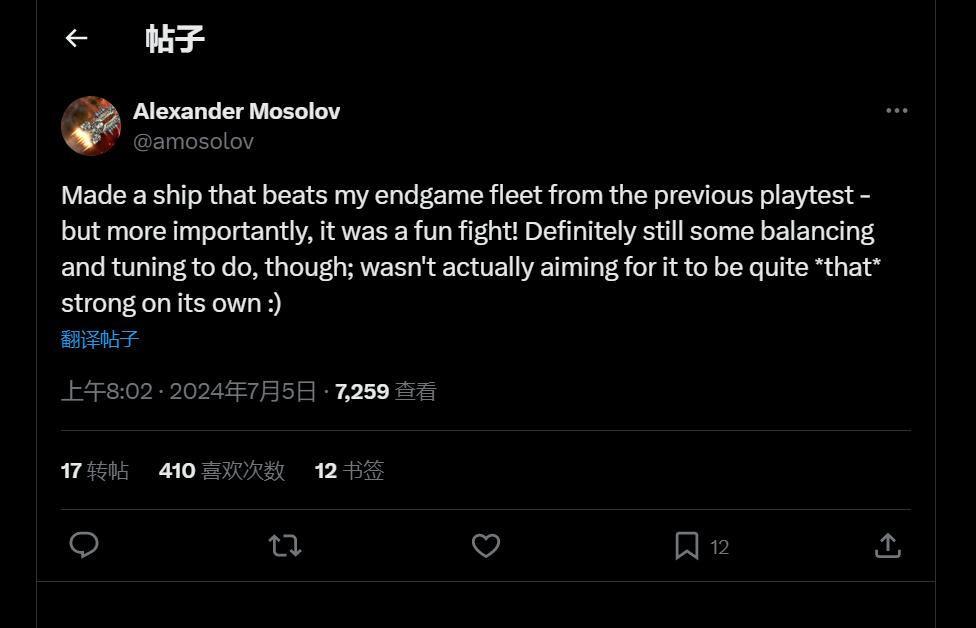This screenshot has height=628, width=976.
Task: Click the number beside the bookmark icon
Action: click(719, 547)
